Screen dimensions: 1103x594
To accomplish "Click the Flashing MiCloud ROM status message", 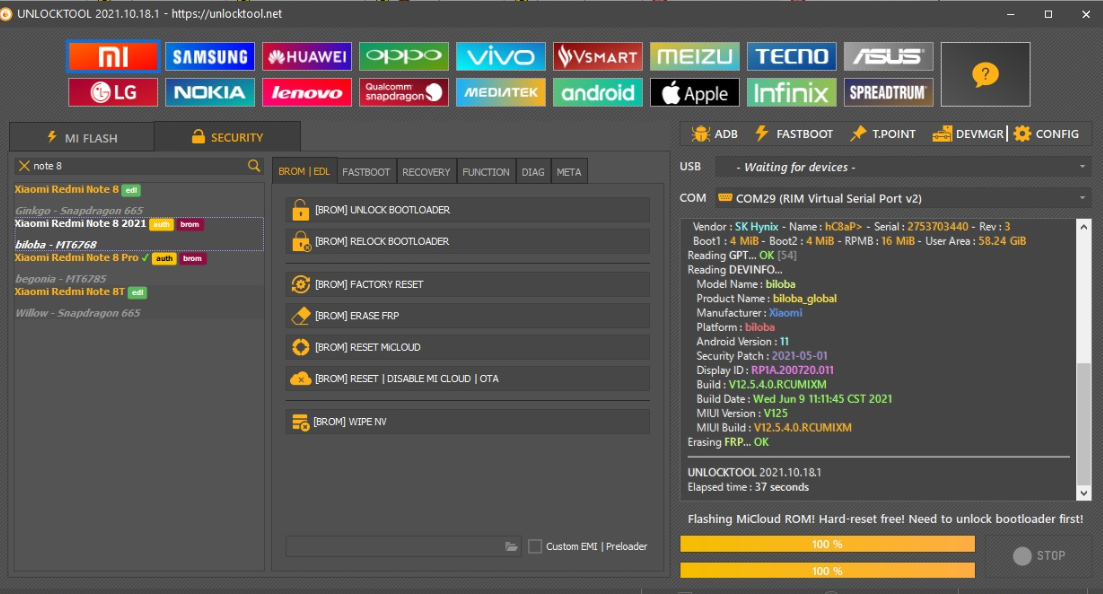I will [x=885, y=519].
